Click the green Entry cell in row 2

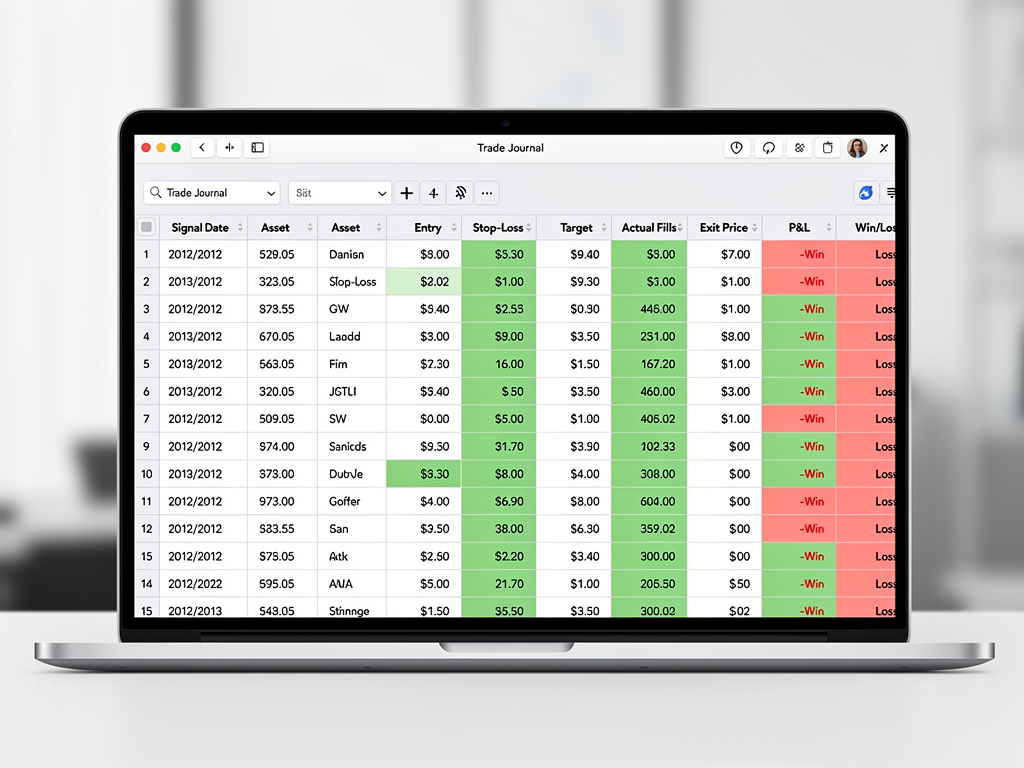tap(424, 281)
